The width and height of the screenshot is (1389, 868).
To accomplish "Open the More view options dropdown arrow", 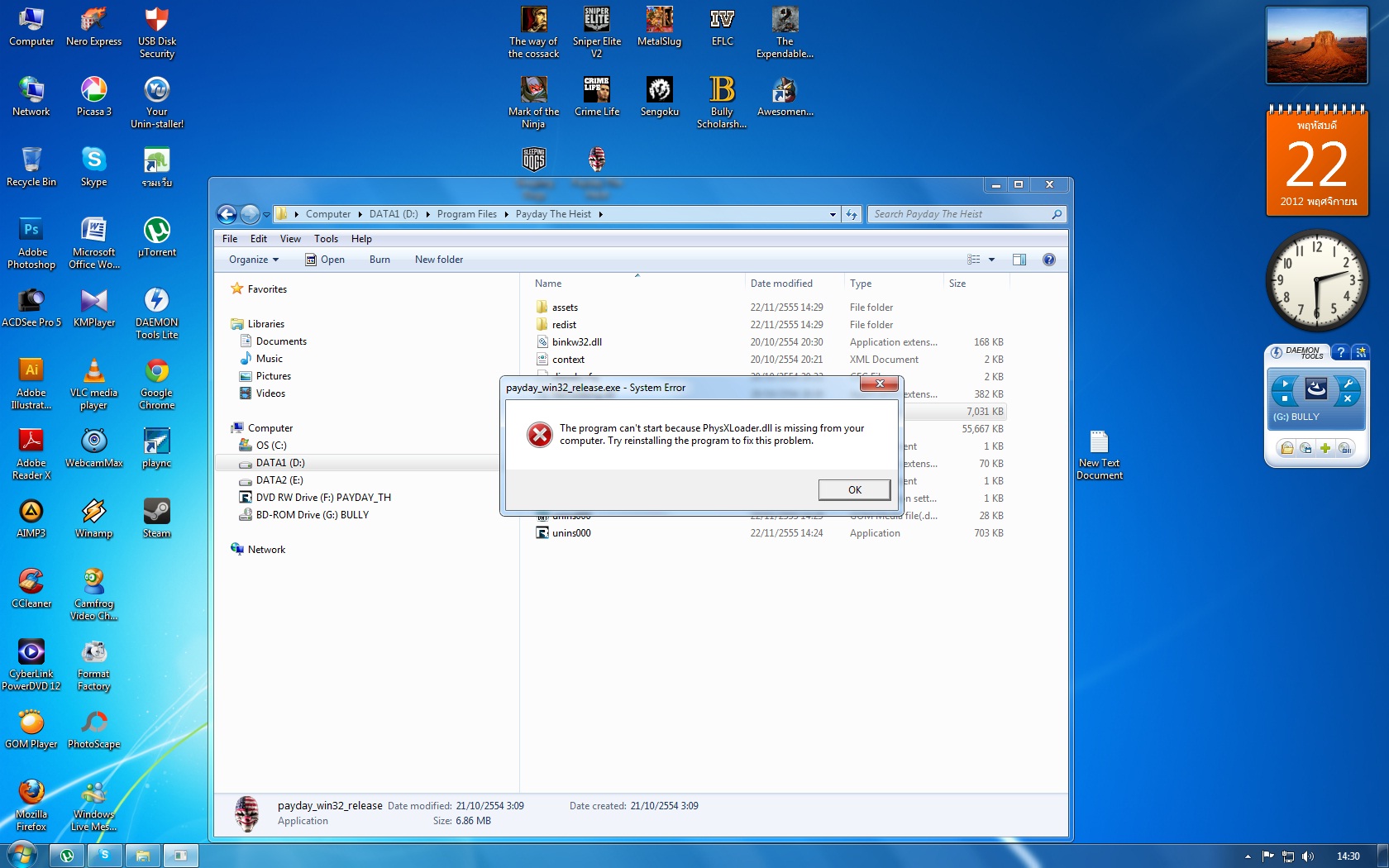I will 991,260.
